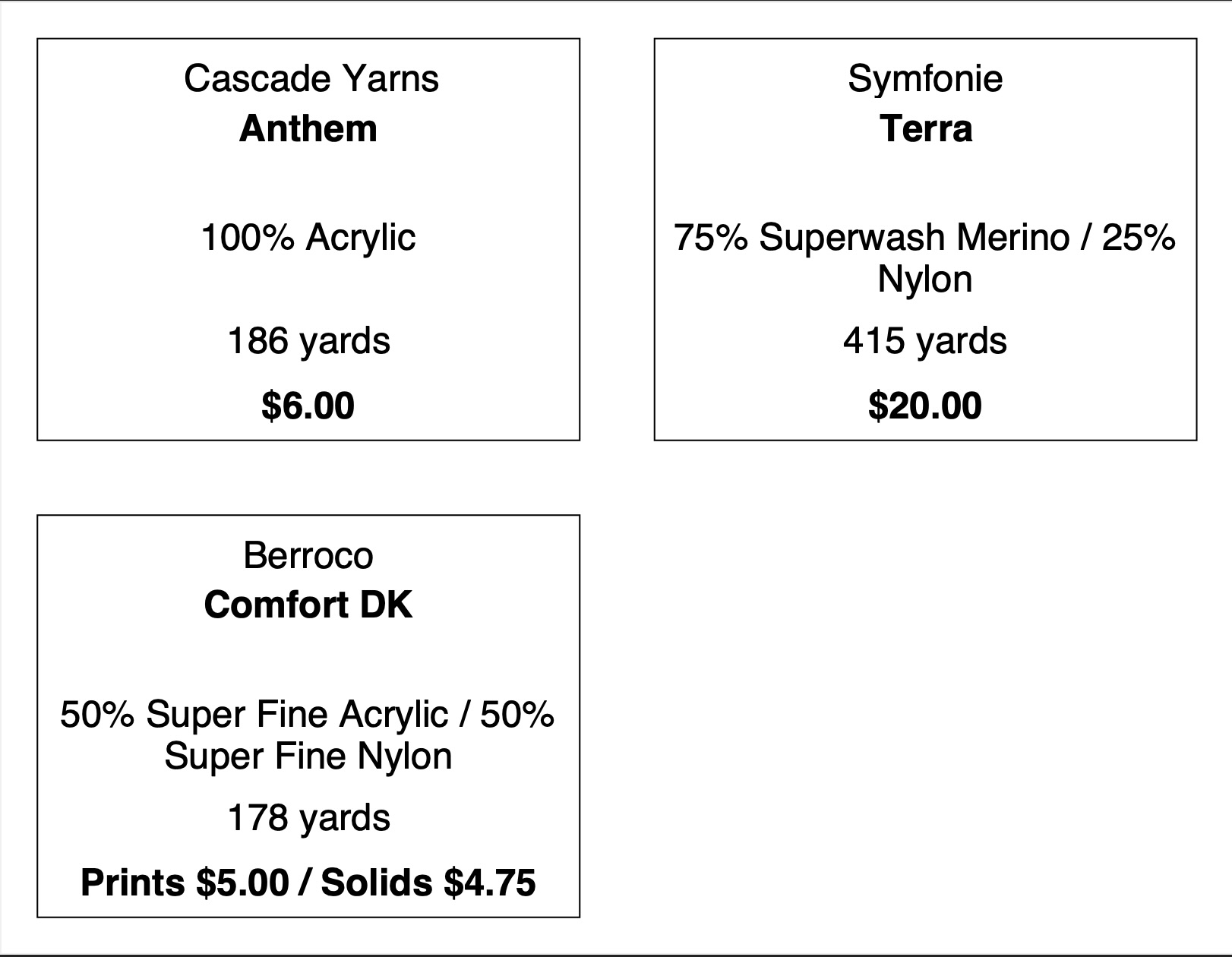The image size is (1232, 957).
Task: Click the Symfonie brand text
Action: 925,78
